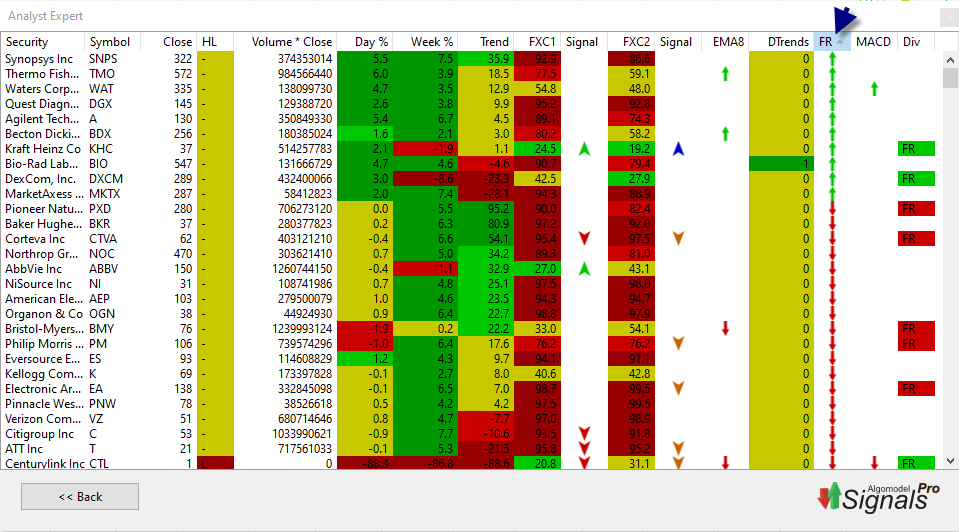The width and height of the screenshot is (959, 532).
Task: Click Volume*Close value 1260744150
Action: click(x=302, y=268)
